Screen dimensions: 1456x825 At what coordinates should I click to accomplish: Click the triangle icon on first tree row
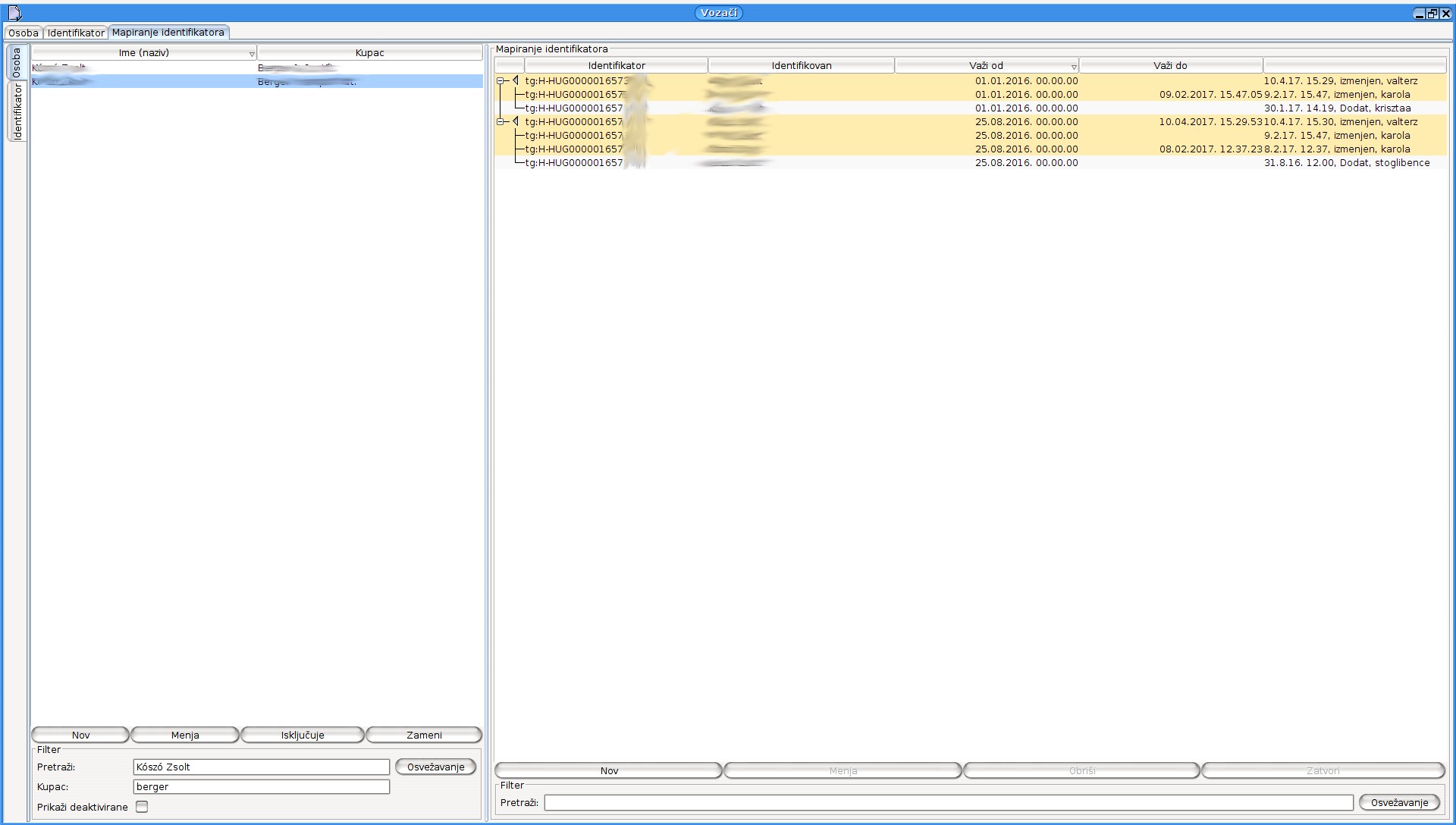516,80
